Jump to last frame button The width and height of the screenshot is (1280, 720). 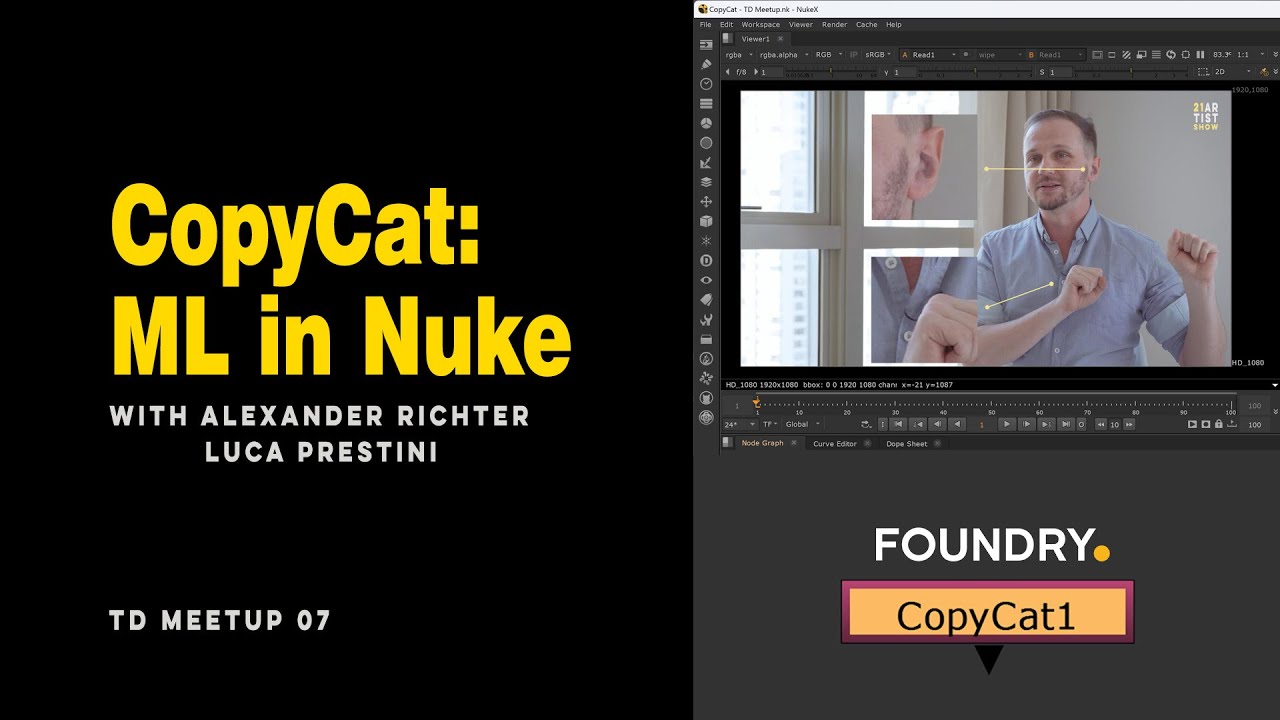(1066, 424)
